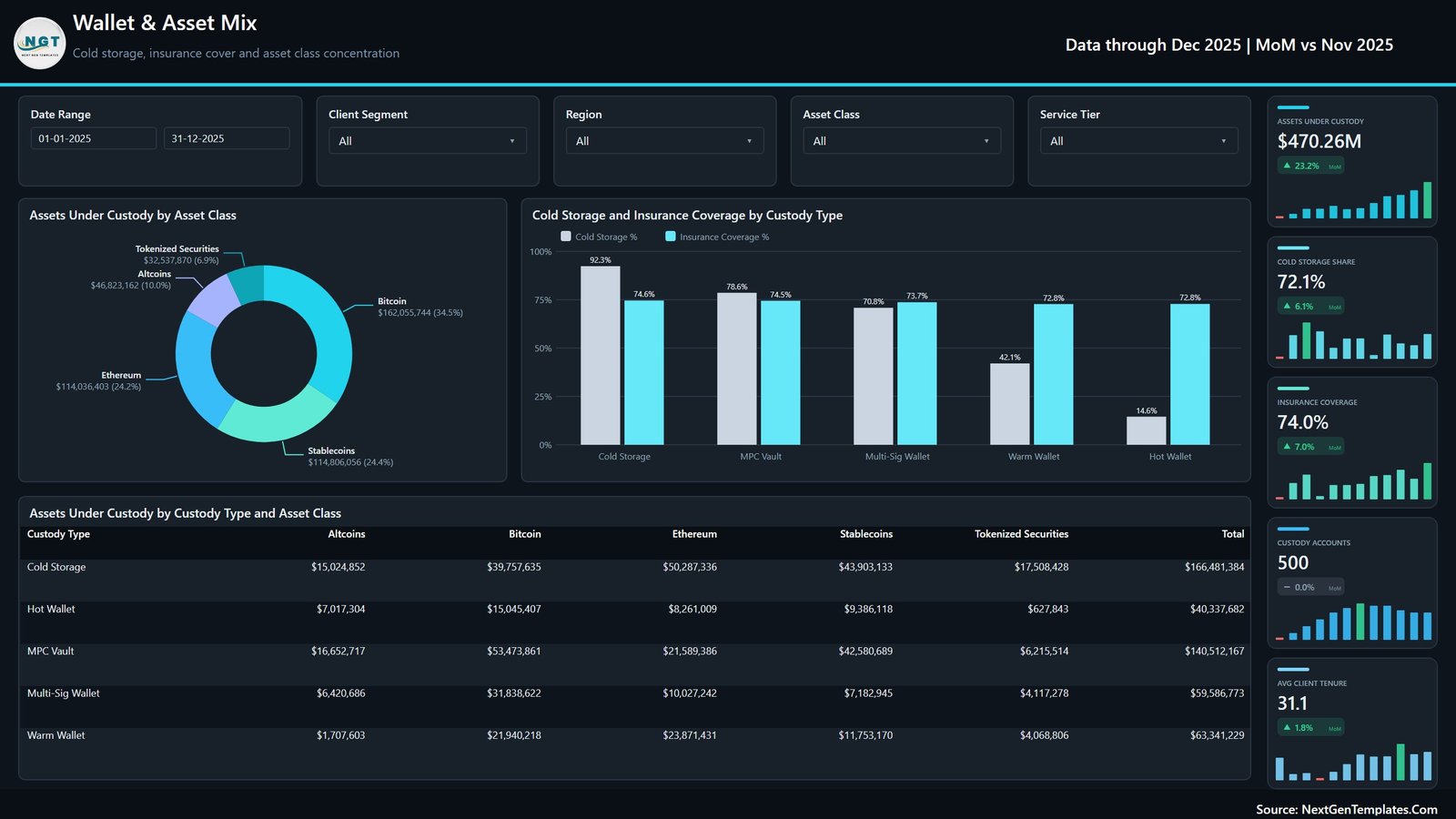Sort by Custody Type column header
This screenshot has width=1456, height=819.
[x=58, y=534]
